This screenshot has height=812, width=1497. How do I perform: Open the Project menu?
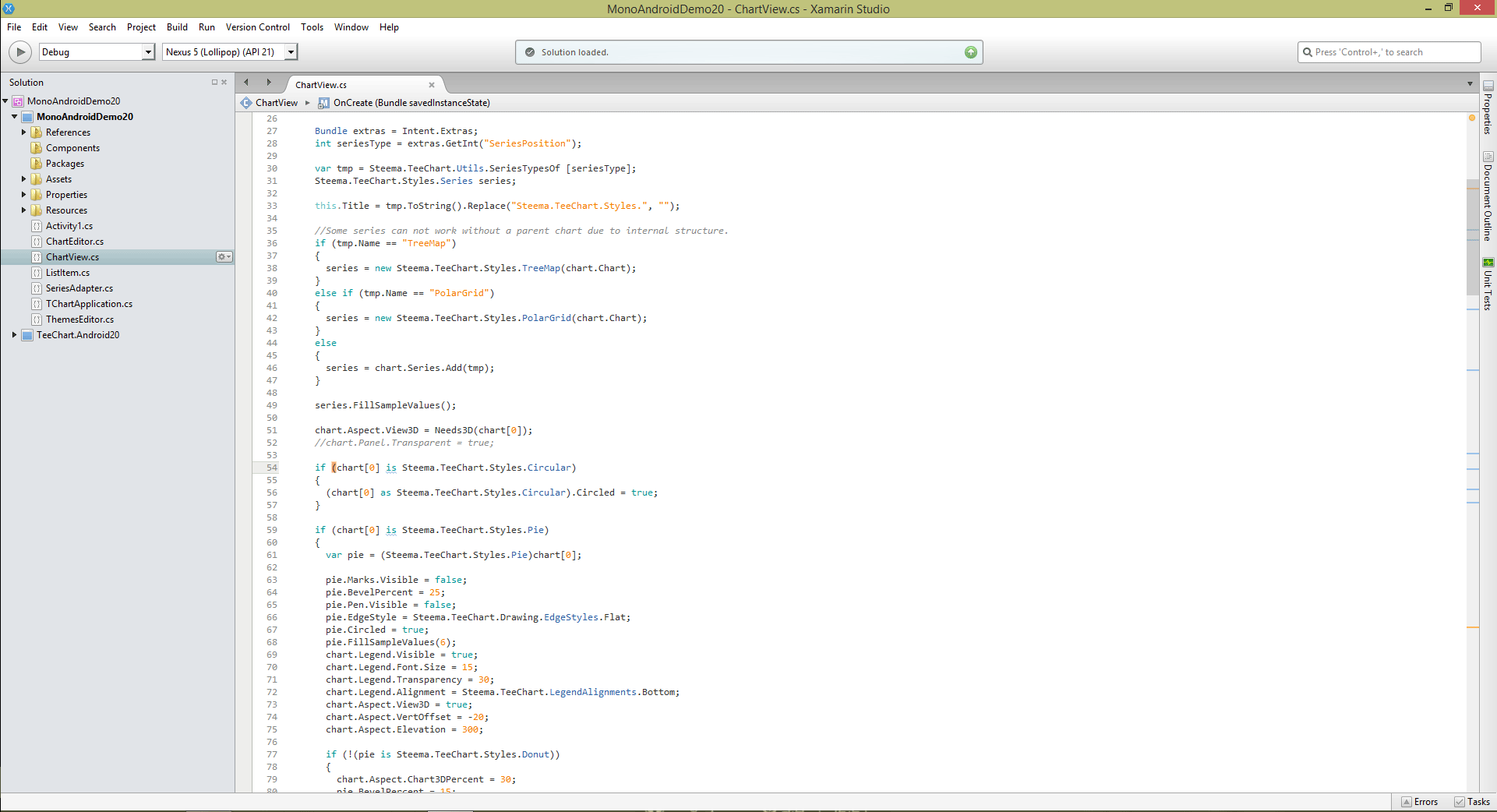(141, 27)
